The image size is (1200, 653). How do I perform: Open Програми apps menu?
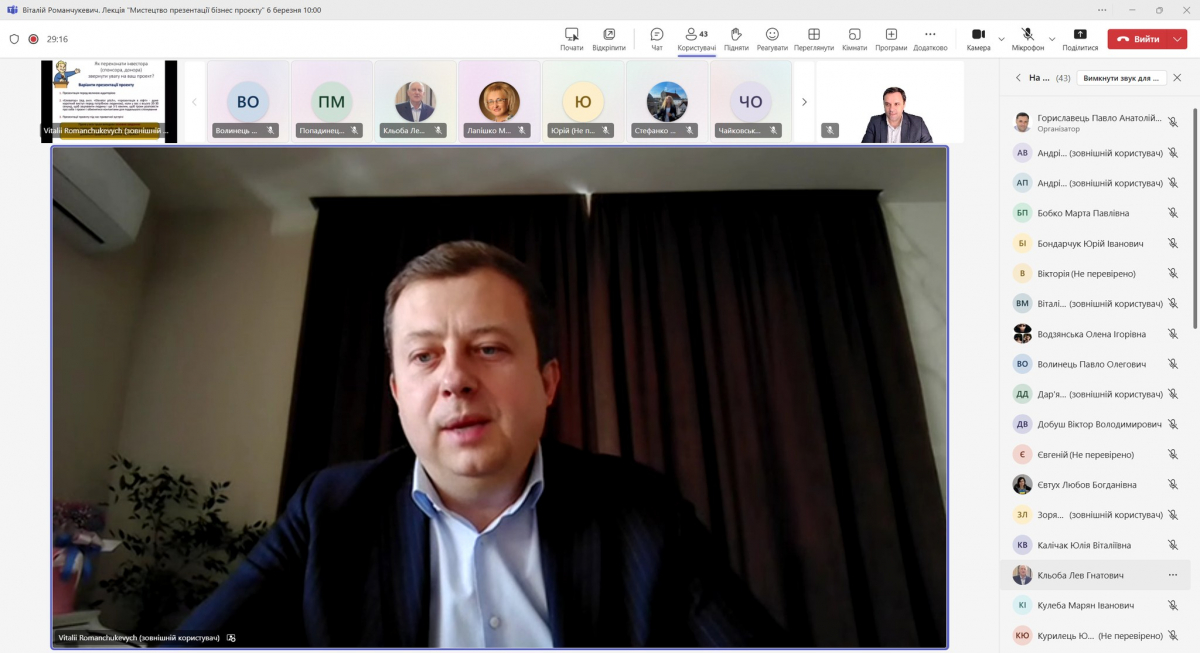tap(891, 38)
